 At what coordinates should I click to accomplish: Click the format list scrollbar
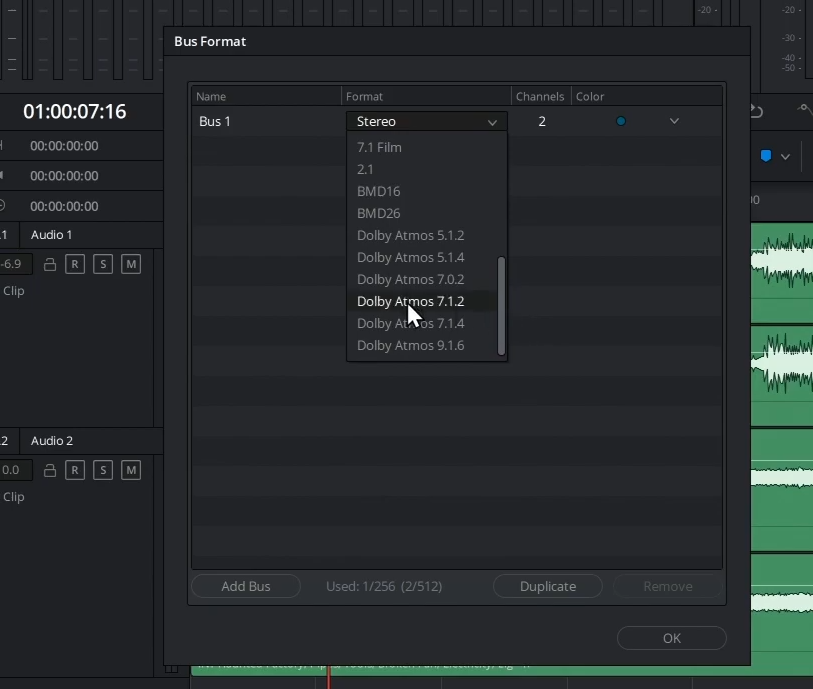[x=501, y=306]
